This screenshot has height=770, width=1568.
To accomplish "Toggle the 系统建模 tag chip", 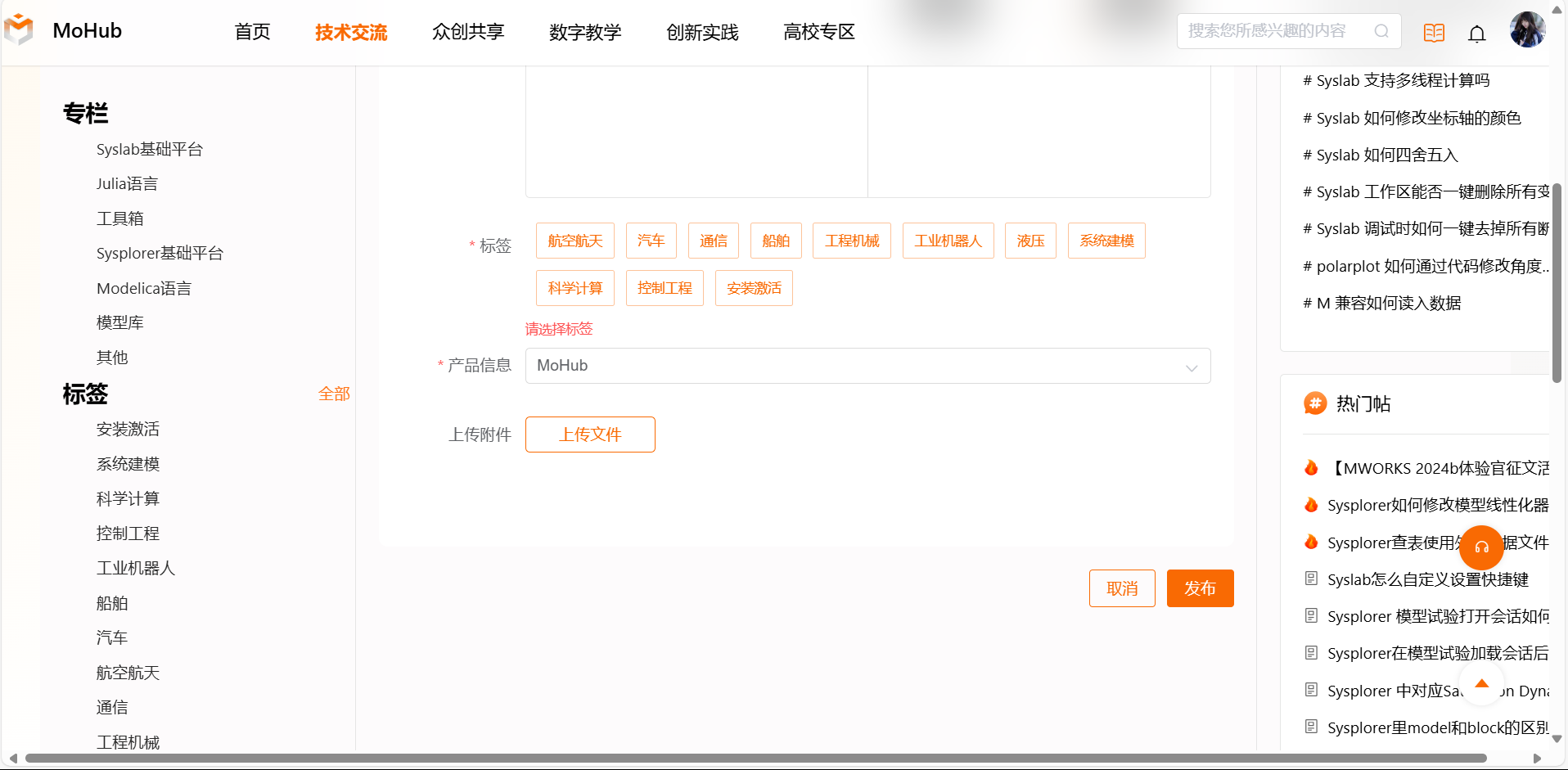I will [x=1106, y=241].
